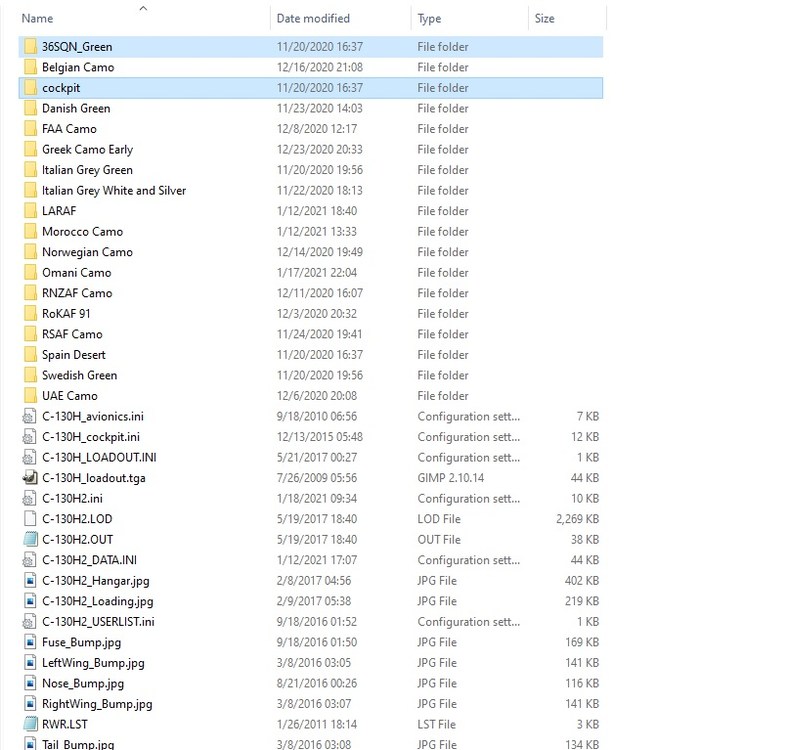Click the LOD File type cell
The height and width of the screenshot is (750, 788).
439,519
